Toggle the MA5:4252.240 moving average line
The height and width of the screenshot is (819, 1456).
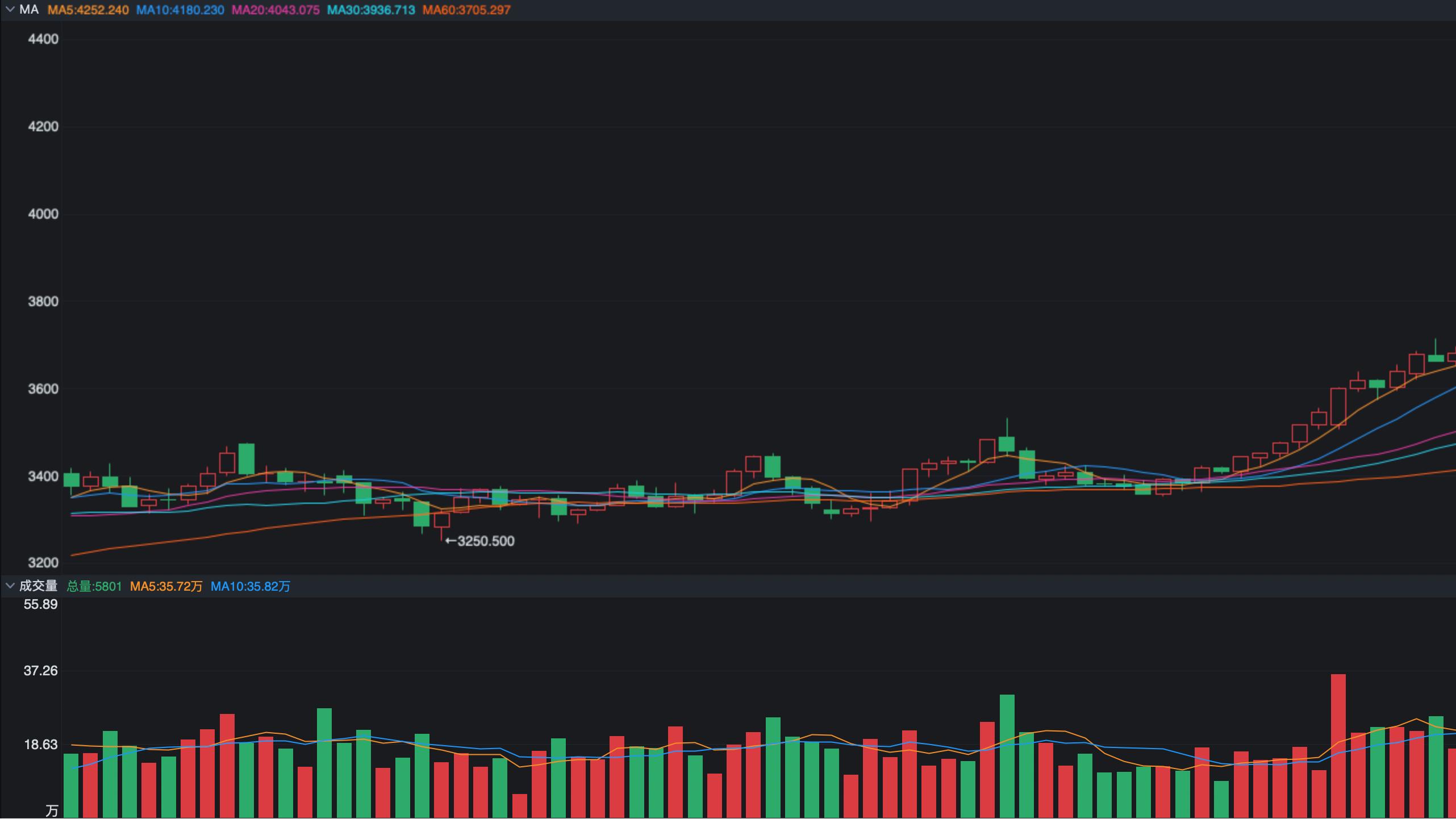(89, 9)
